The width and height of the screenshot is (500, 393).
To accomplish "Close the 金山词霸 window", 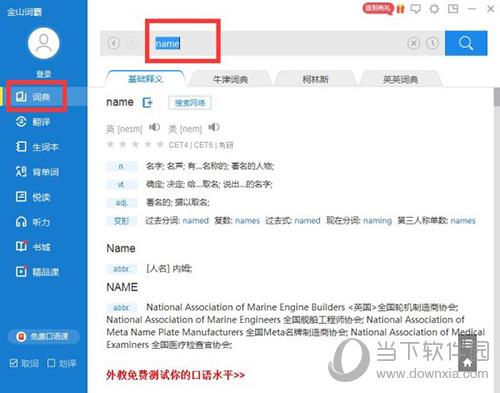I will pos(491,9).
